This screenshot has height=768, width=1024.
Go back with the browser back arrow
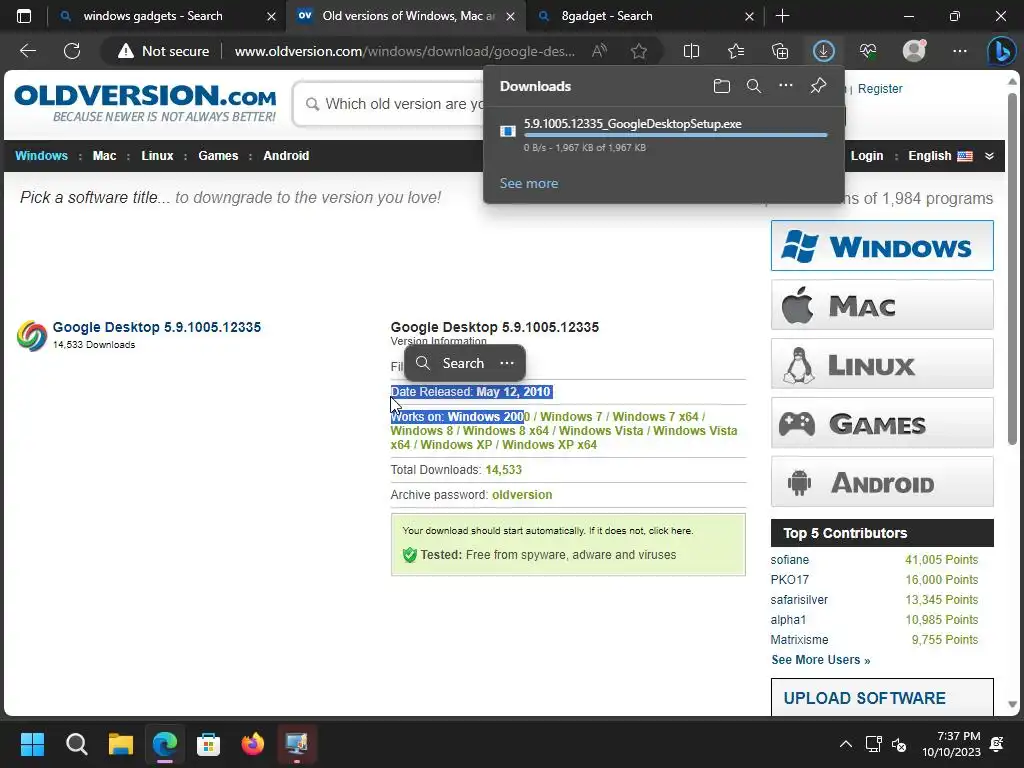coord(28,51)
